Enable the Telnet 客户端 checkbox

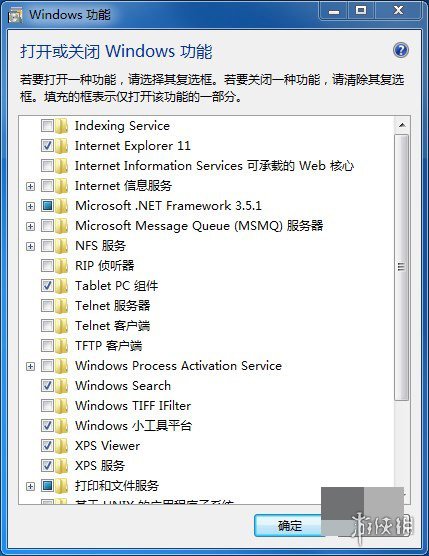(47, 326)
